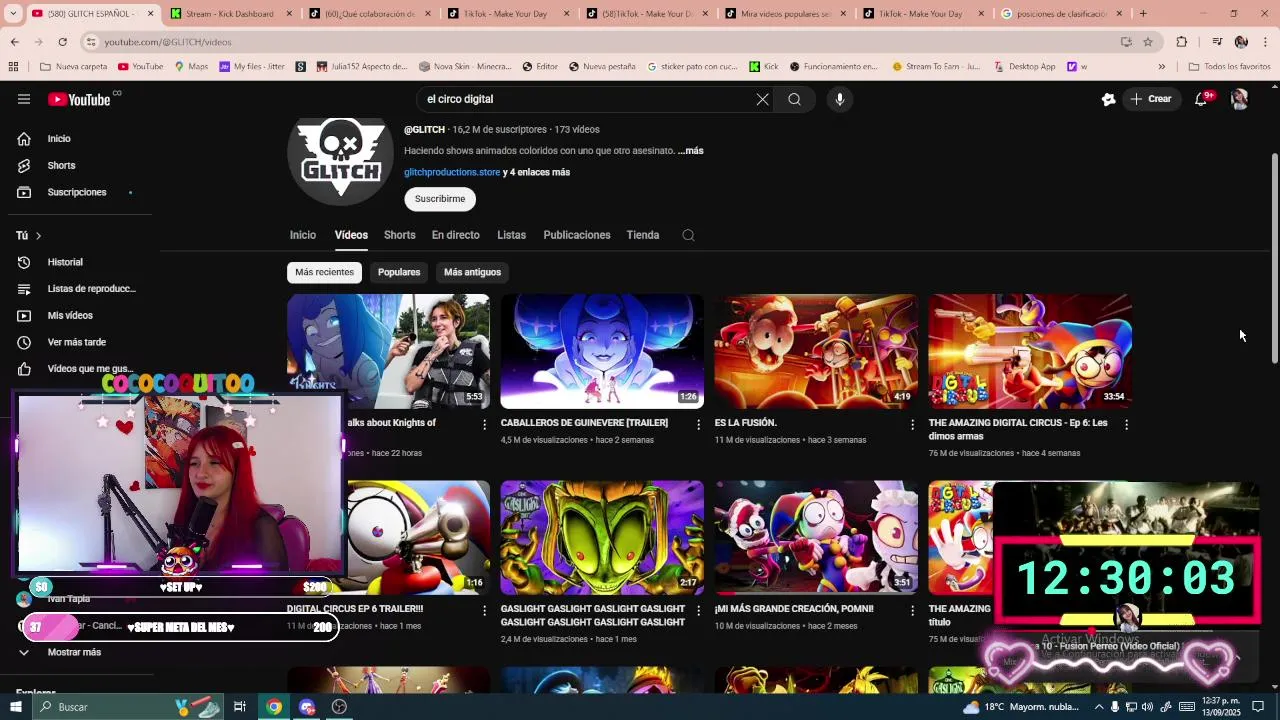Open options menu for Ep 6 Les dimos armas

1126,424
